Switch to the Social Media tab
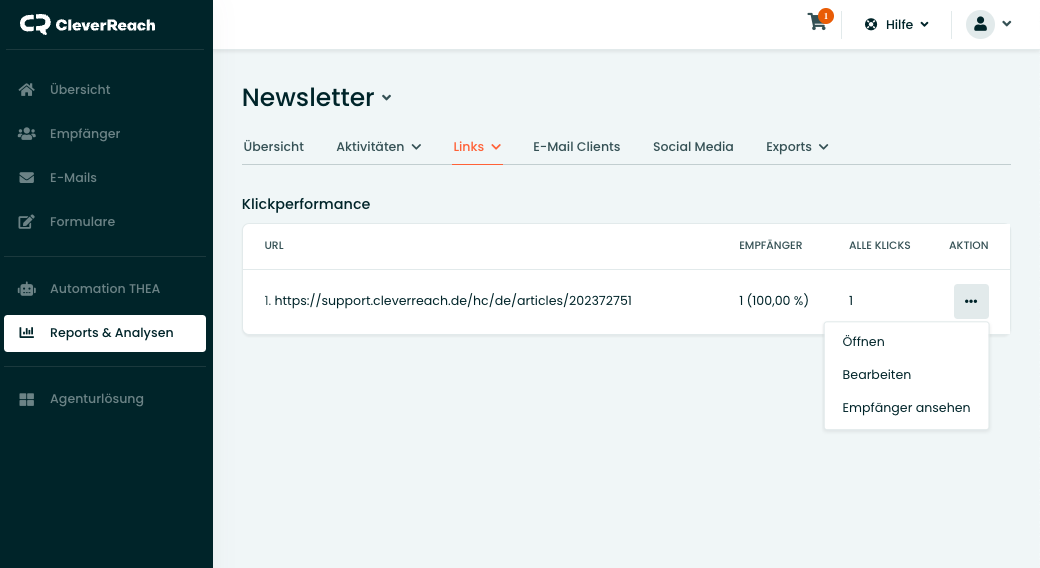 click(693, 147)
